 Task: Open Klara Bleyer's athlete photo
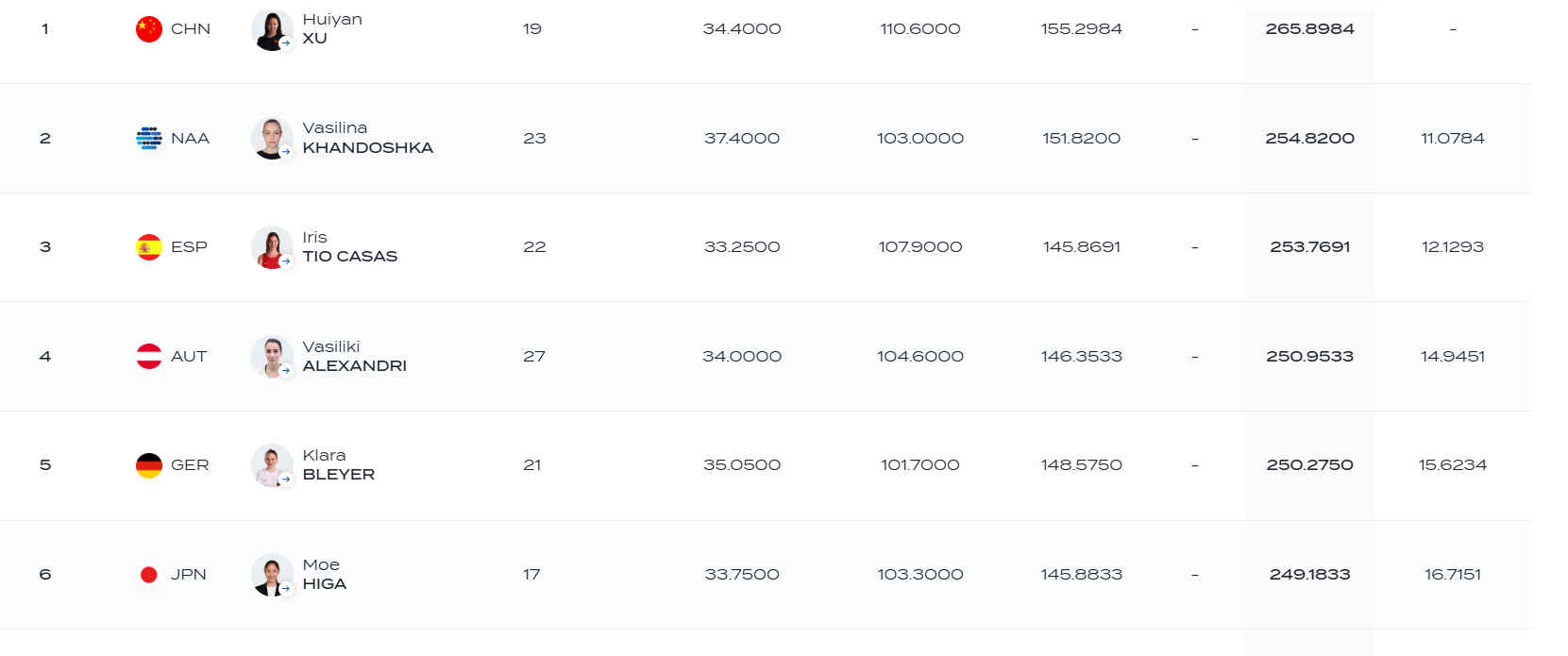click(272, 465)
